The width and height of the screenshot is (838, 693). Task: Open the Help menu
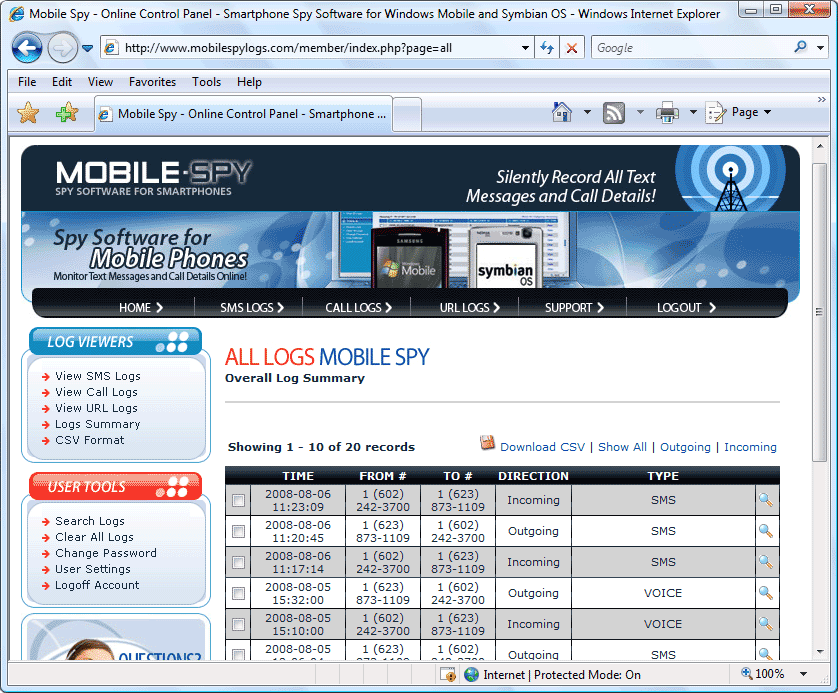click(249, 82)
